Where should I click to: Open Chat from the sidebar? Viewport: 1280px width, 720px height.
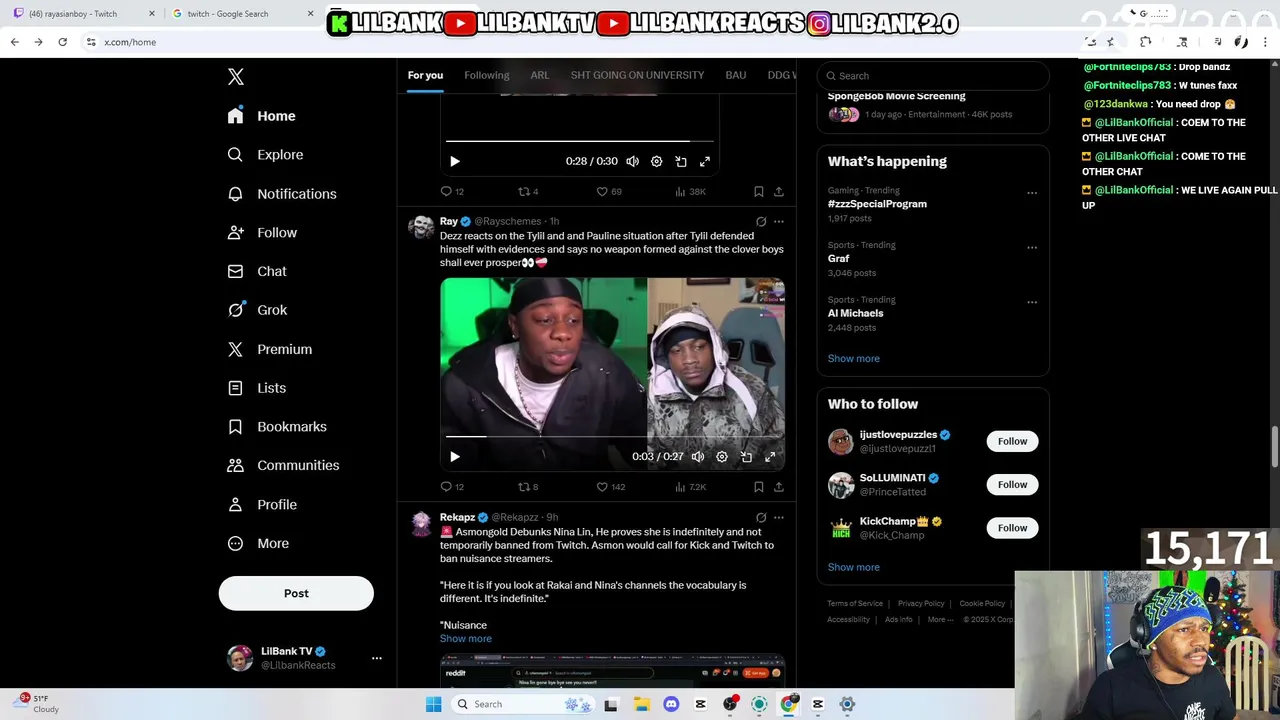point(257,271)
